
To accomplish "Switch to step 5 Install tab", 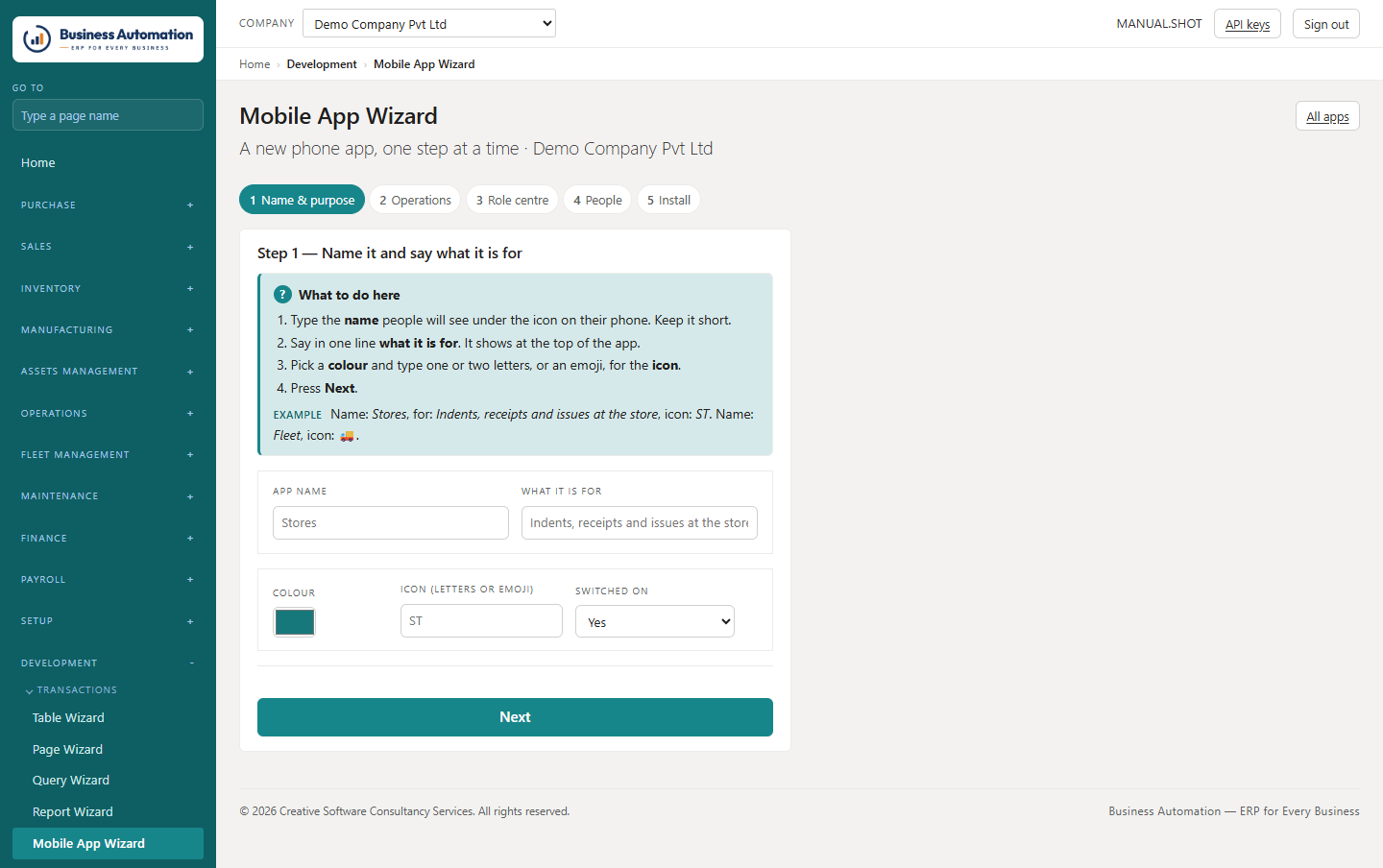I will (668, 200).
